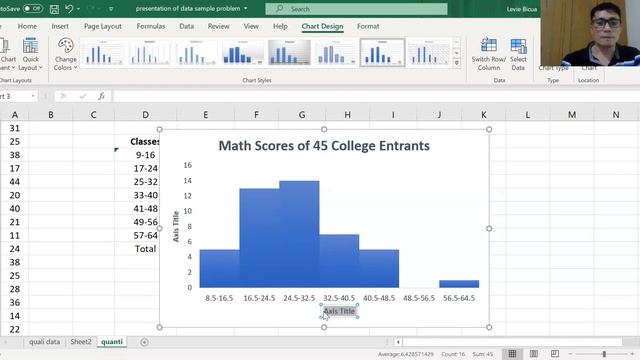Click the Insert Function fx icon
640x360 pixels.
101,96
